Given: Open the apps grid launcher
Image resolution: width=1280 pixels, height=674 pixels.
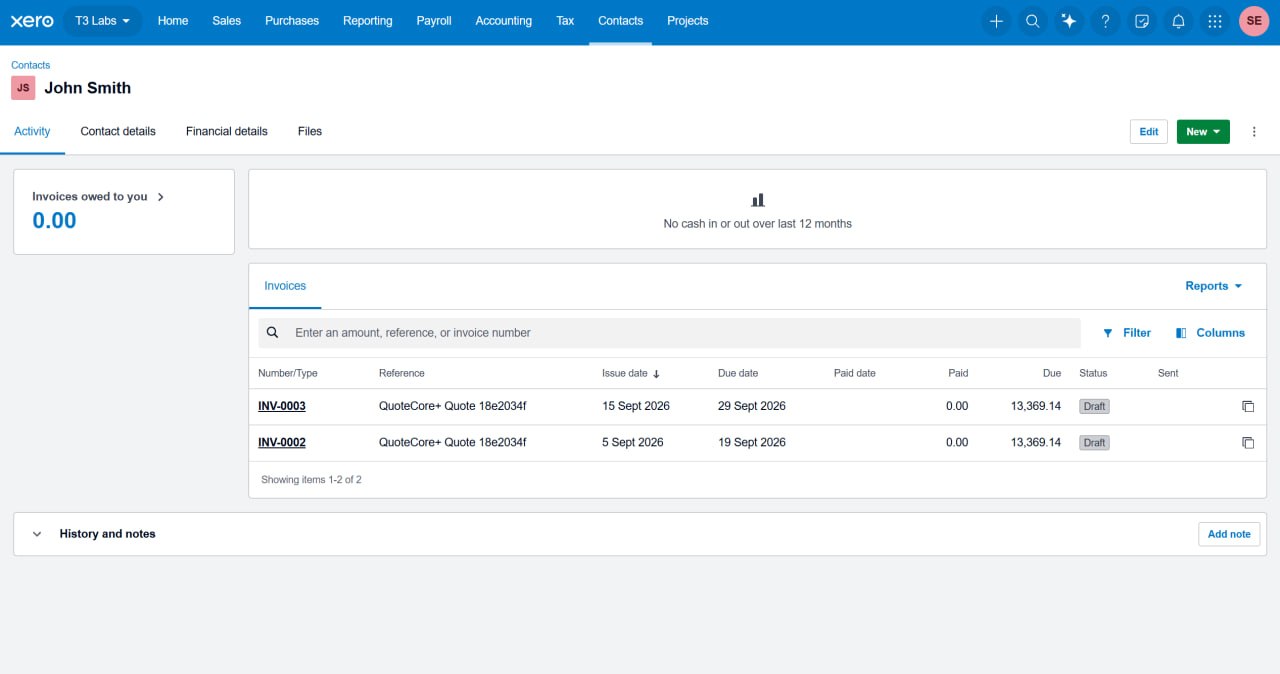Looking at the screenshot, I should 1214,21.
